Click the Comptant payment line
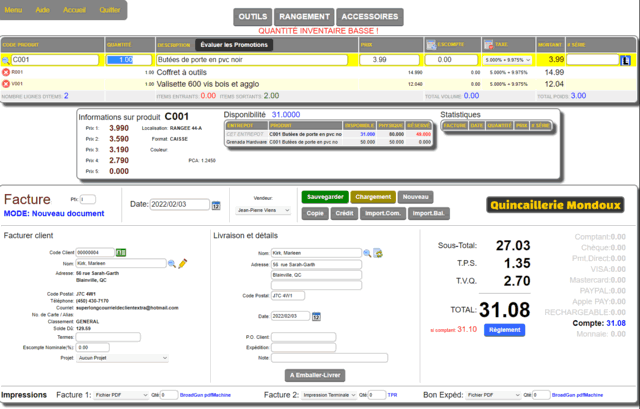640x409 pixels. [x=600, y=237]
